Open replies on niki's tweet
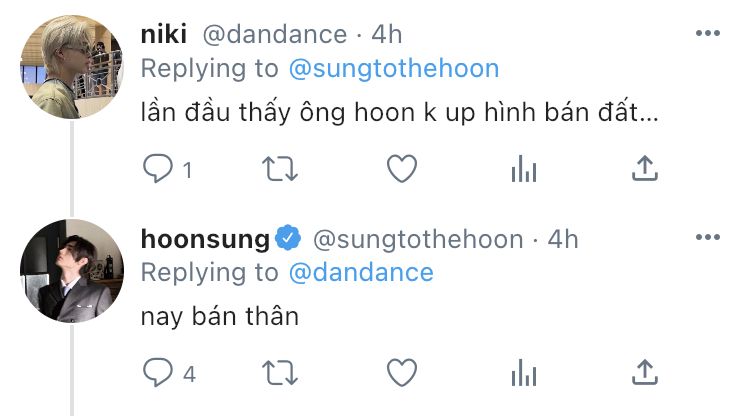Image resolution: width=750 pixels, height=416 pixels. coord(158,169)
